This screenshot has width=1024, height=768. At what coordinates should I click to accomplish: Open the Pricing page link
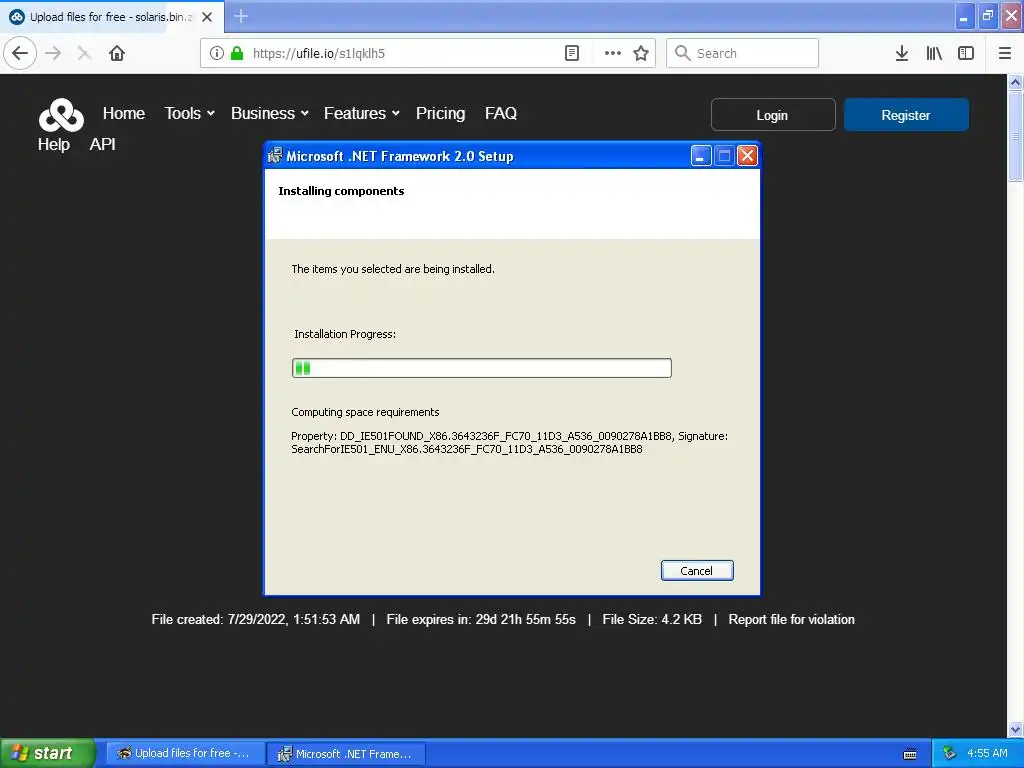441,113
